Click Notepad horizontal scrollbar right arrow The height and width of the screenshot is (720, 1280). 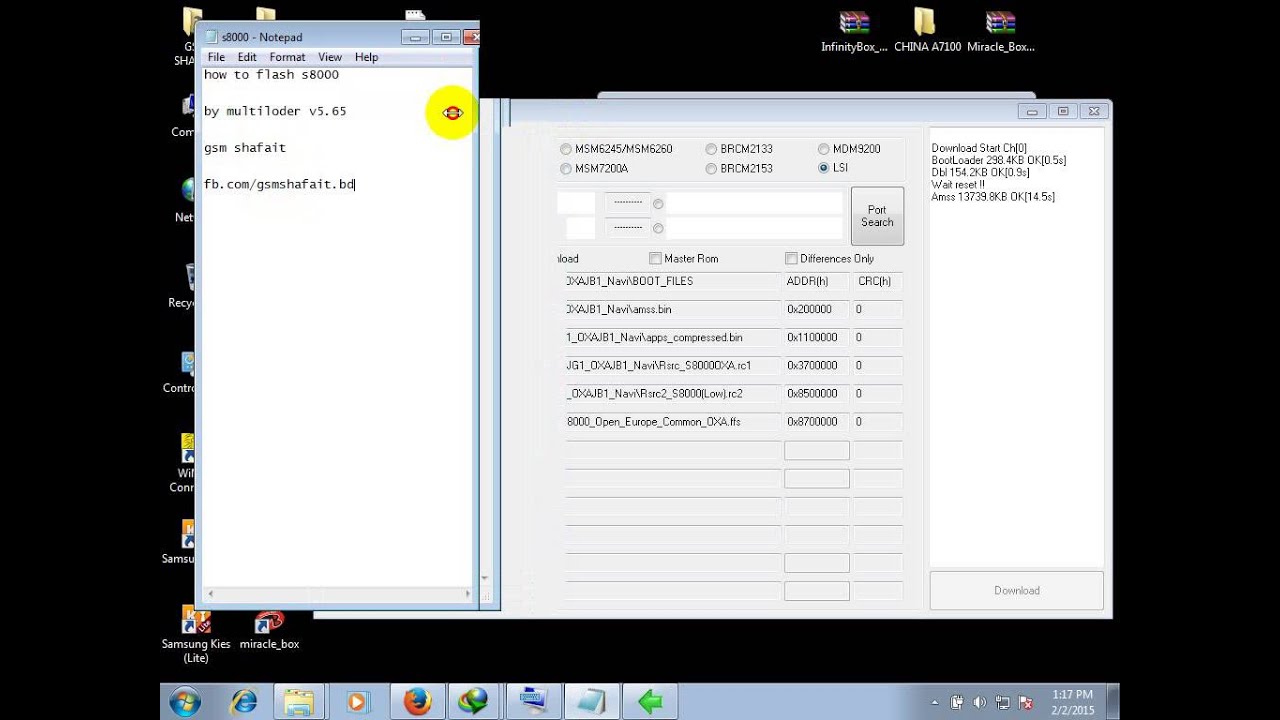467,594
